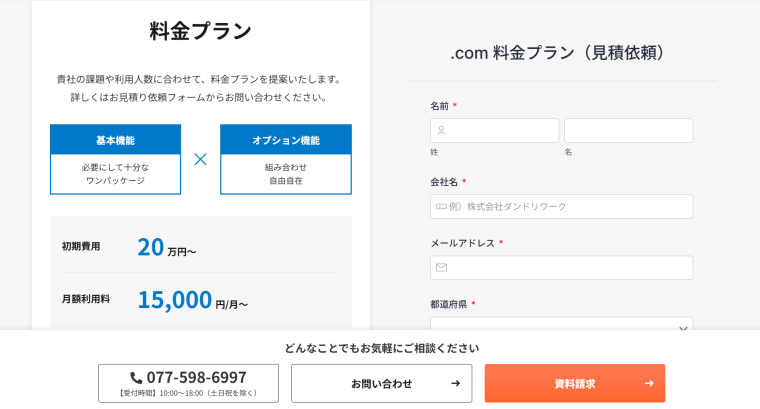Click the 会社名 field label

(x=444, y=182)
